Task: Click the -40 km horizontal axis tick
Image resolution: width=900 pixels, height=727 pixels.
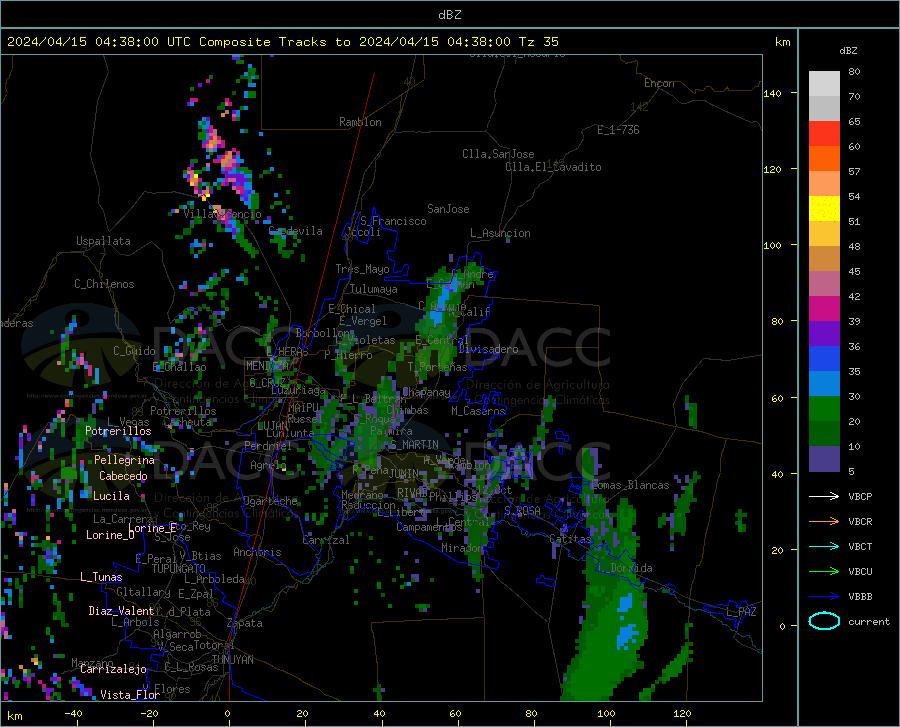Action: tap(73, 713)
